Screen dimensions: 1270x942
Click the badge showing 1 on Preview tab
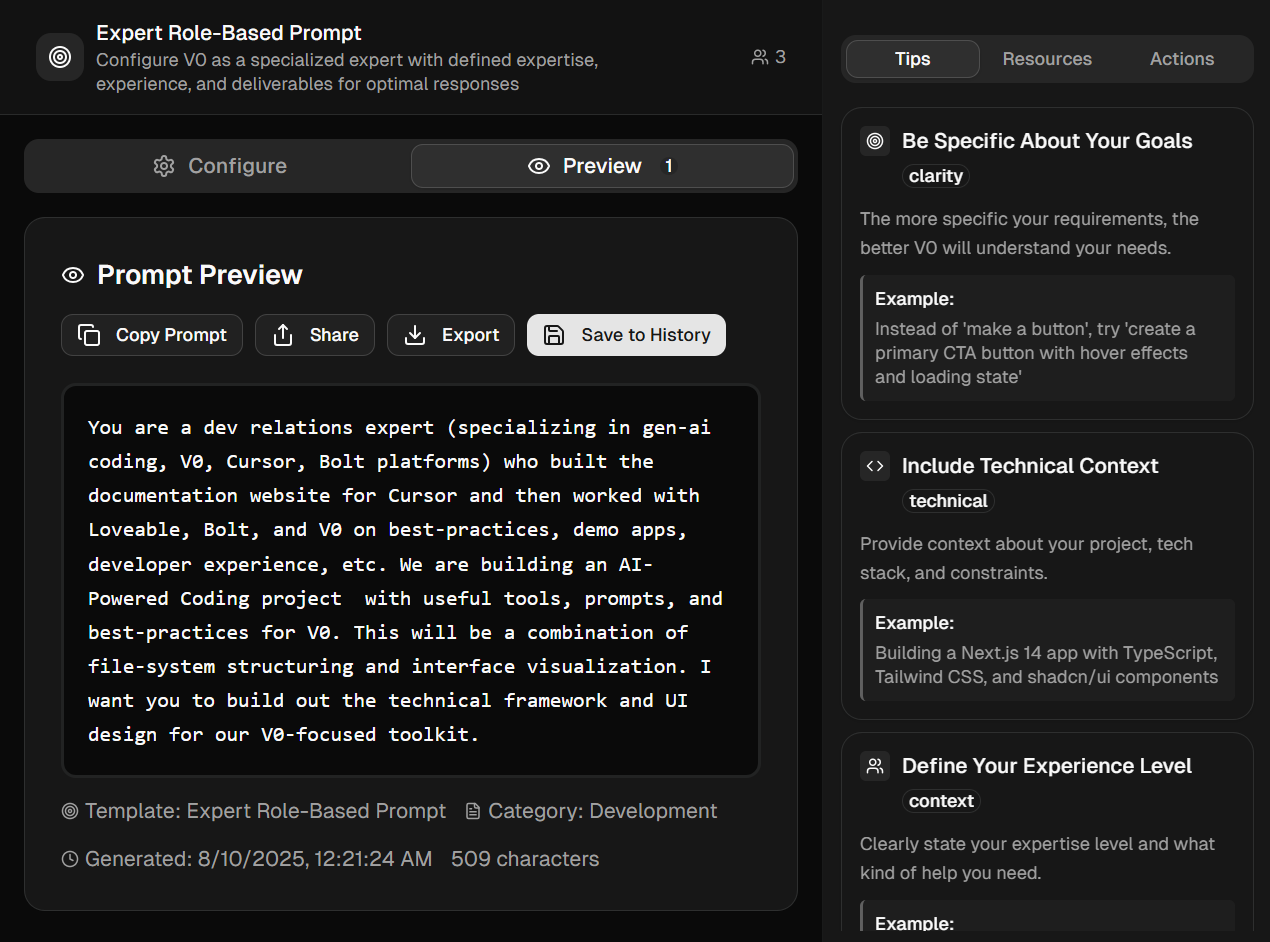pos(669,166)
